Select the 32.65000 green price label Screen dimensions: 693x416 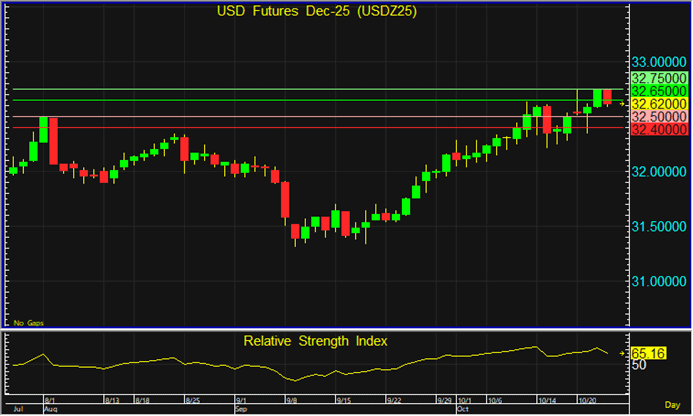click(658, 90)
